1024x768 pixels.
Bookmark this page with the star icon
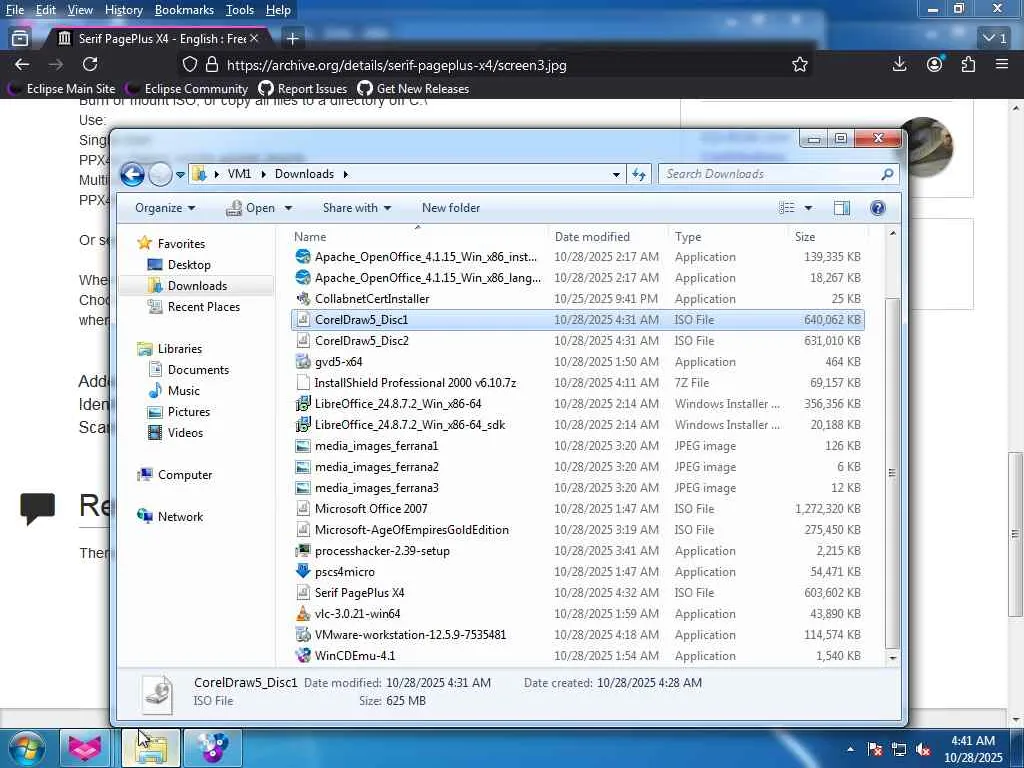[x=800, y=65]
